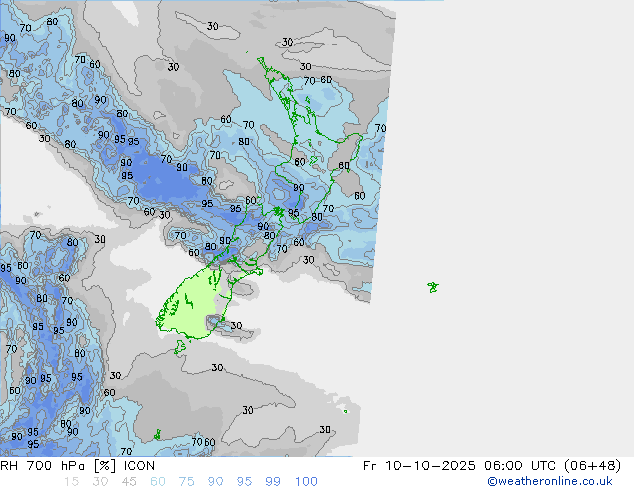Select the blue 100 legend value
The width and height of the screenshot is (634, 490).
pos(306,482)
